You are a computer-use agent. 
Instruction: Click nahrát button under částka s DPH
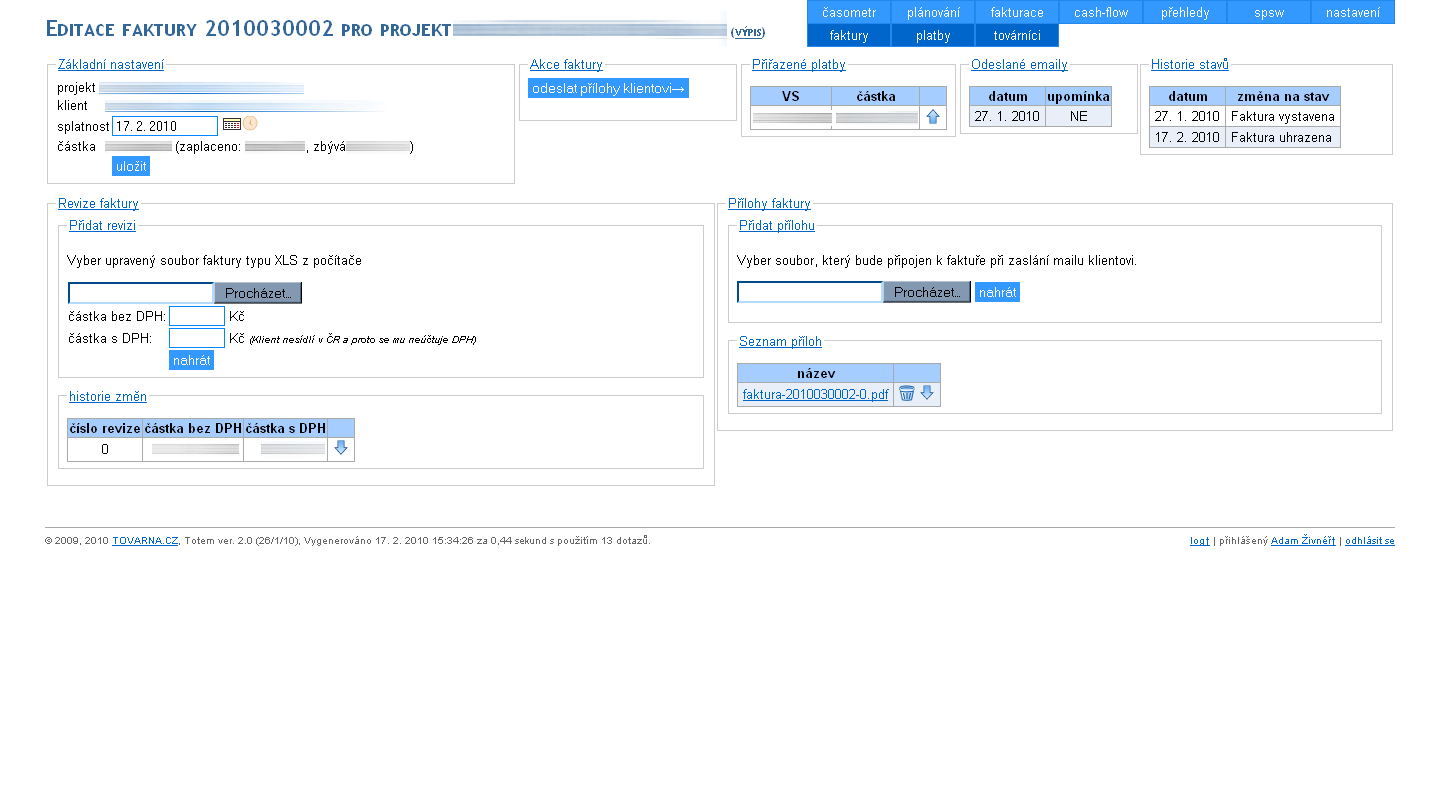[191, 360]
